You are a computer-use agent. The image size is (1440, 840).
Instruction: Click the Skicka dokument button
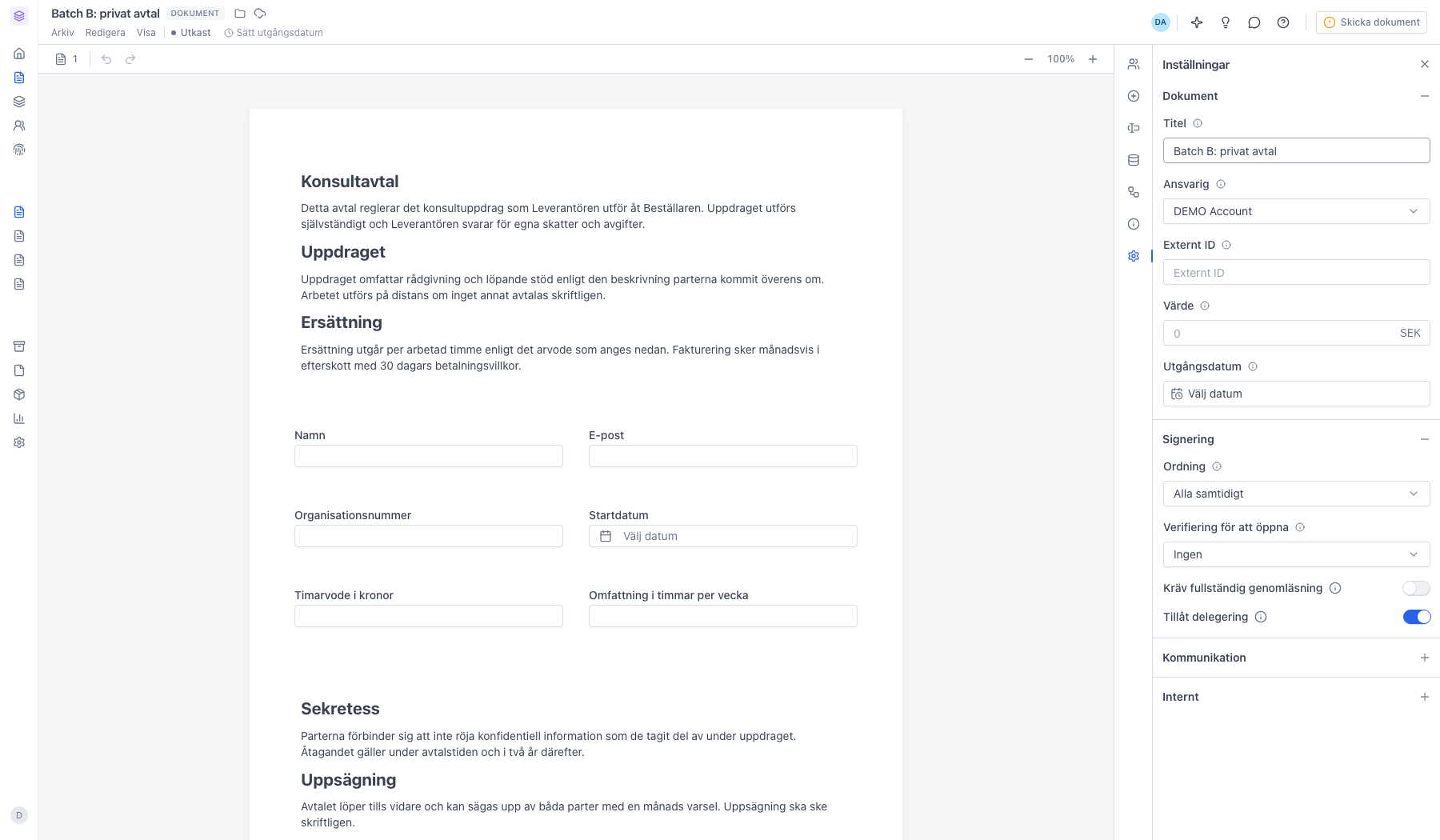[x=1371, y=22]
